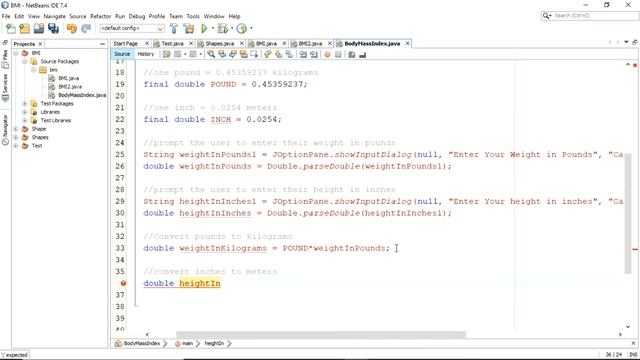Click the Open Project toolbar icon
Viewport: 640px width, 360px height.
point(39,29)
